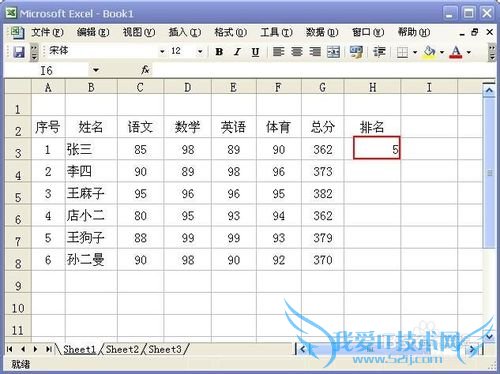Toggle Italic formatting

click(237, 52)
